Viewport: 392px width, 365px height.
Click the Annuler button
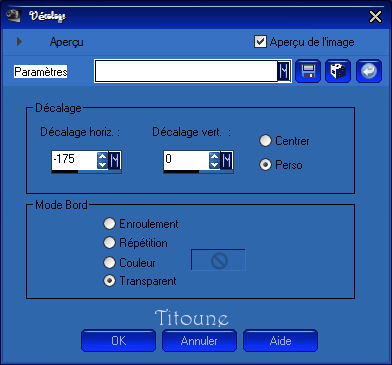199,341
